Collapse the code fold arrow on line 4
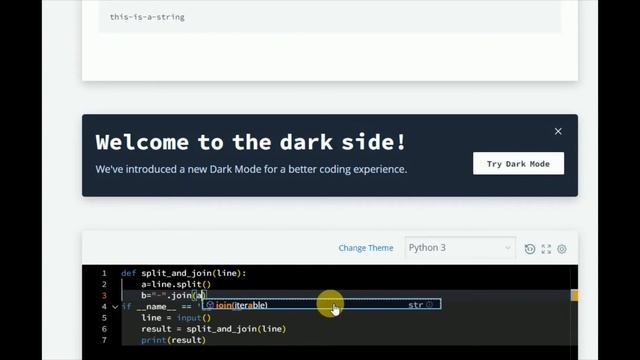Viewport: 640px width, 360px height. tap(115, 307)
